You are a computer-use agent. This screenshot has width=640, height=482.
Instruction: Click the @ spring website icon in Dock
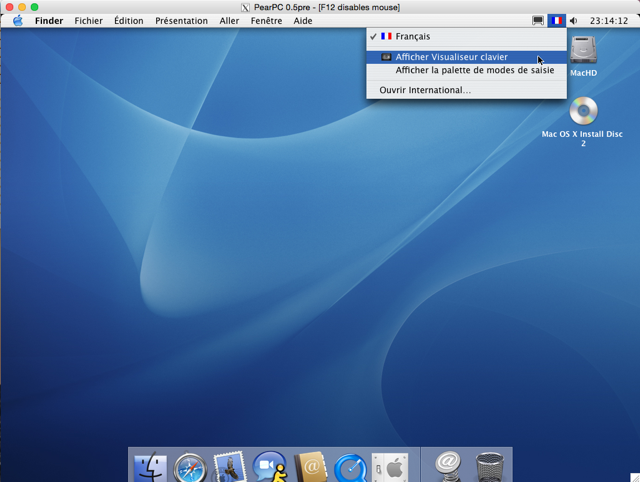(448, 467)
